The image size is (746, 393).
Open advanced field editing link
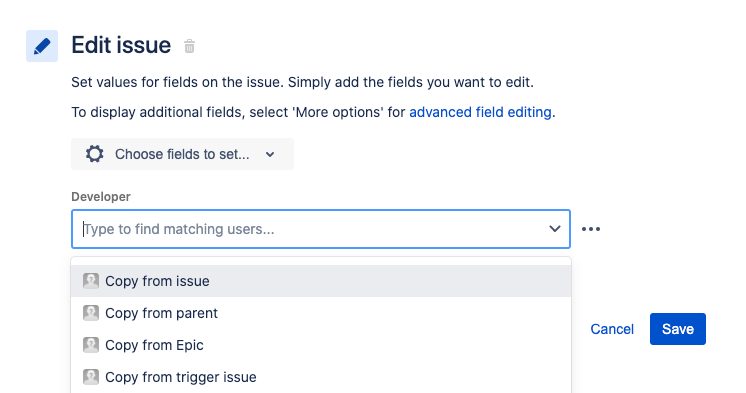(x=480, y=112)
